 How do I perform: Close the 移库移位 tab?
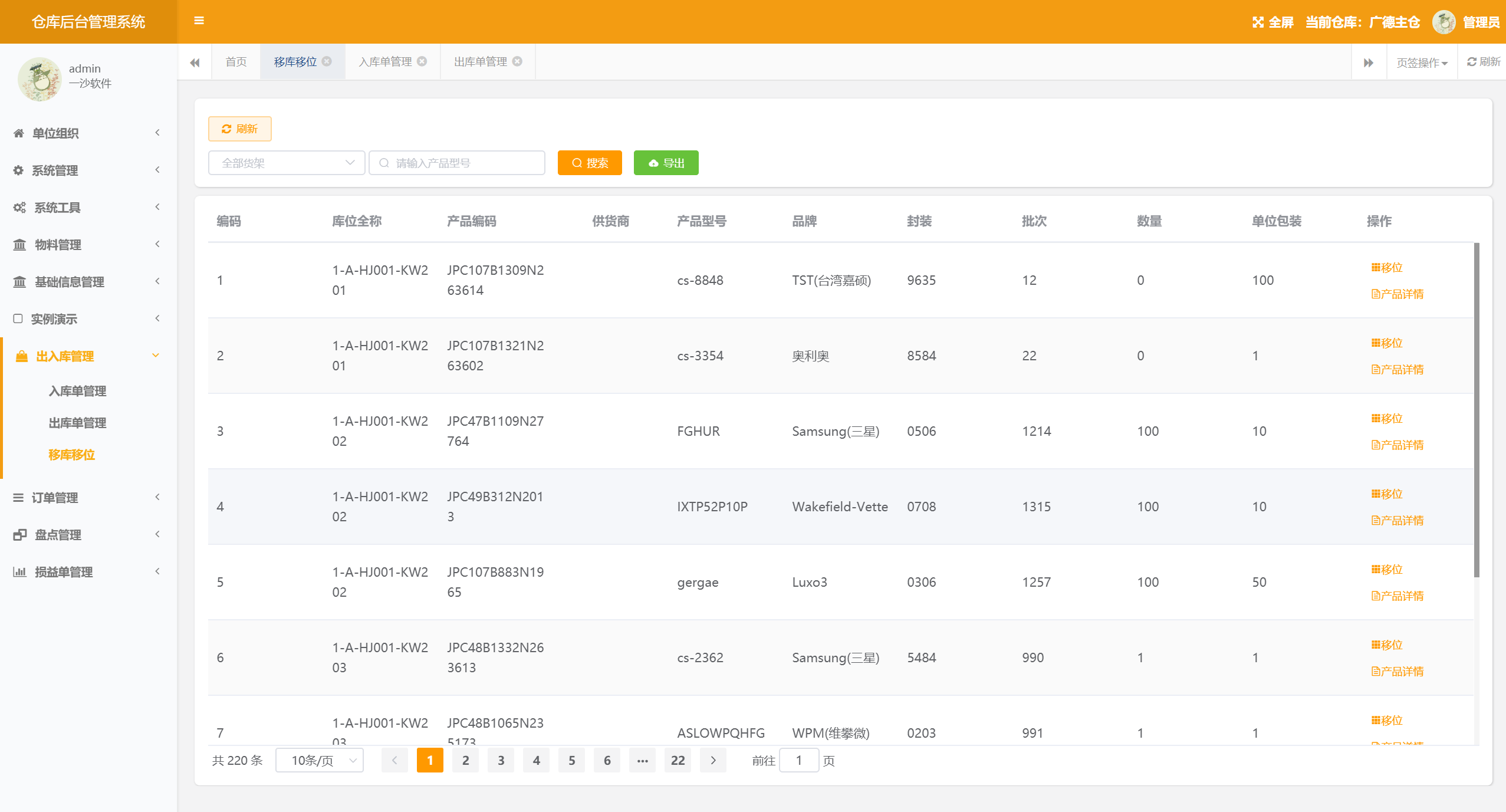(327, 61)
